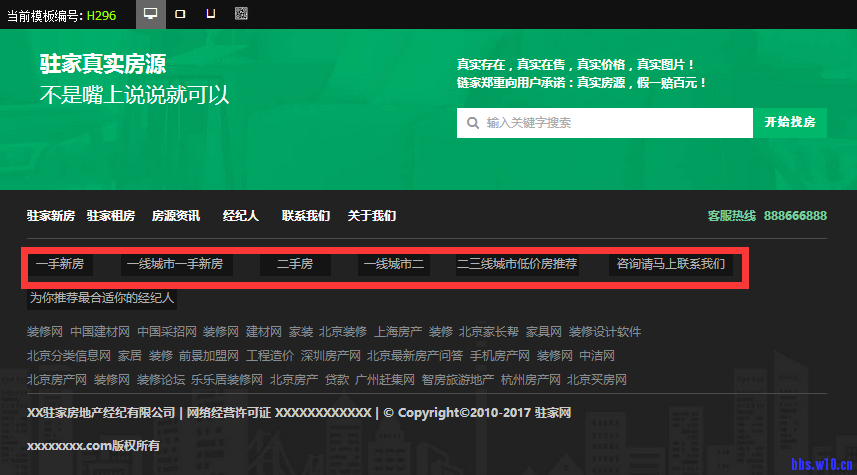Open 二三线城市低价房推荐 tag

pyautogui.click(x=517, y=265)
